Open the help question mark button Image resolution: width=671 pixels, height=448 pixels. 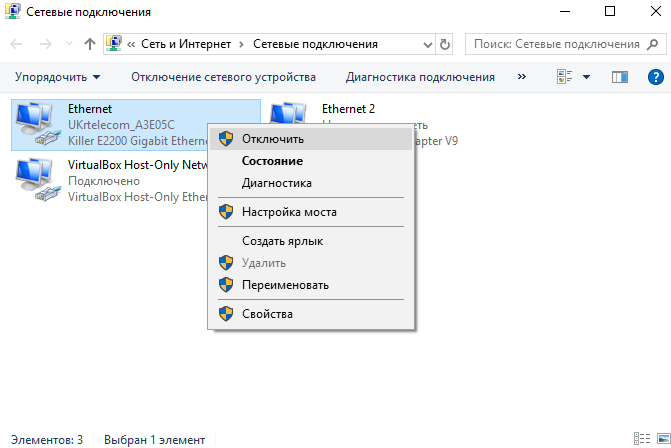[656, 77]
